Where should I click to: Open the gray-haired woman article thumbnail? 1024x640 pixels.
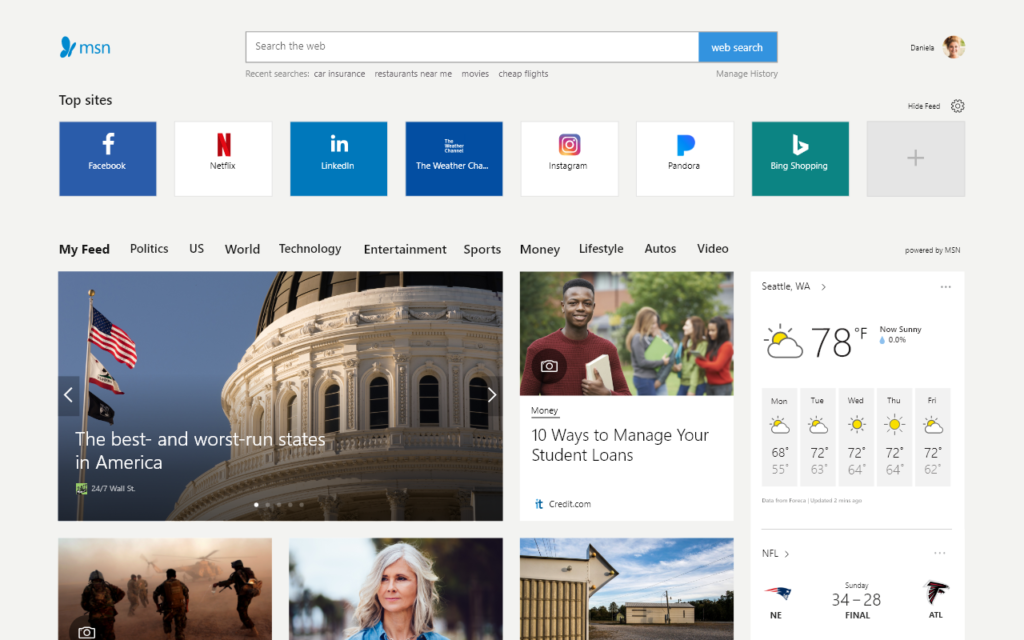click(396, 589)
